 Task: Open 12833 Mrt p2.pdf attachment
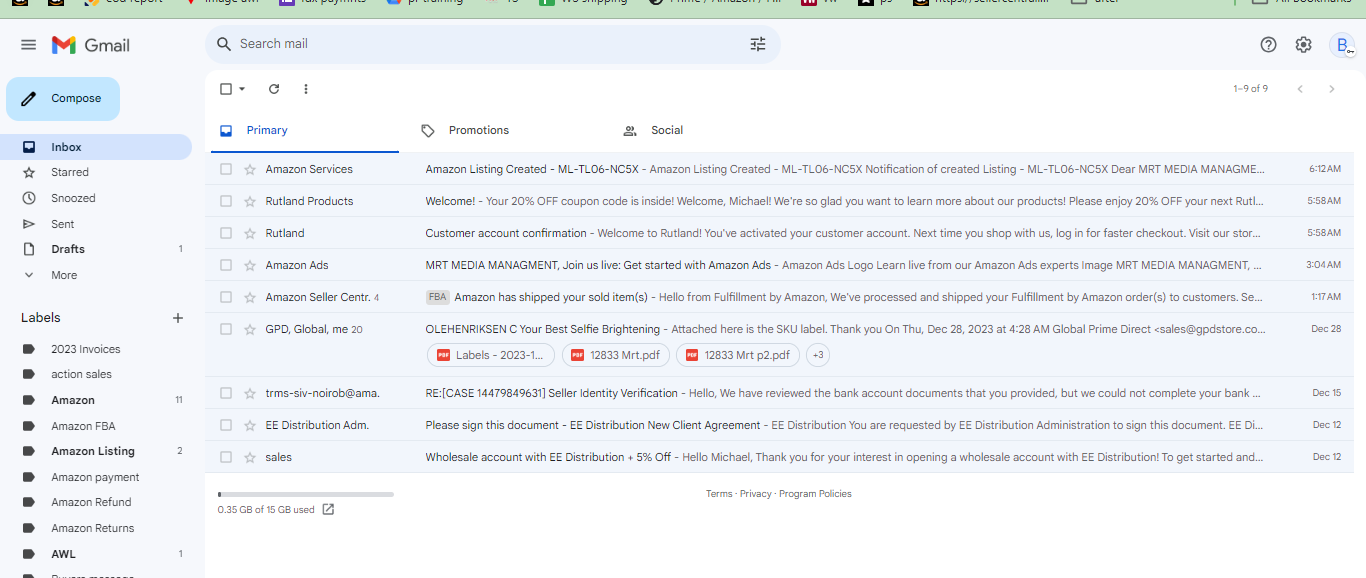point(738,355)
